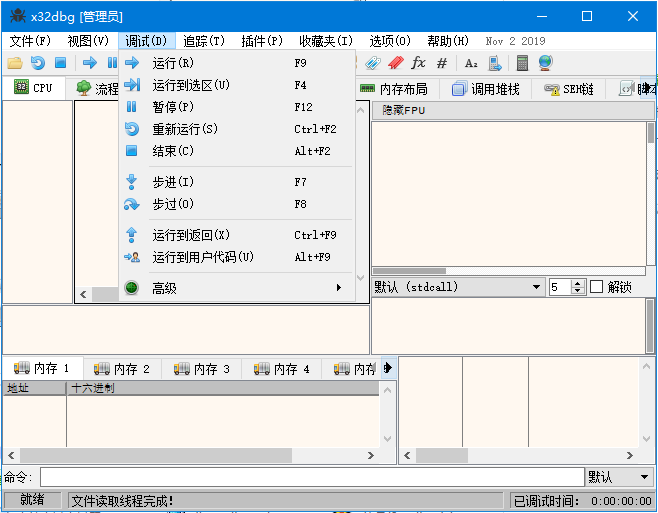
Task: Click stack pane scroll right arrow
Action: click(x=630, y=455)
